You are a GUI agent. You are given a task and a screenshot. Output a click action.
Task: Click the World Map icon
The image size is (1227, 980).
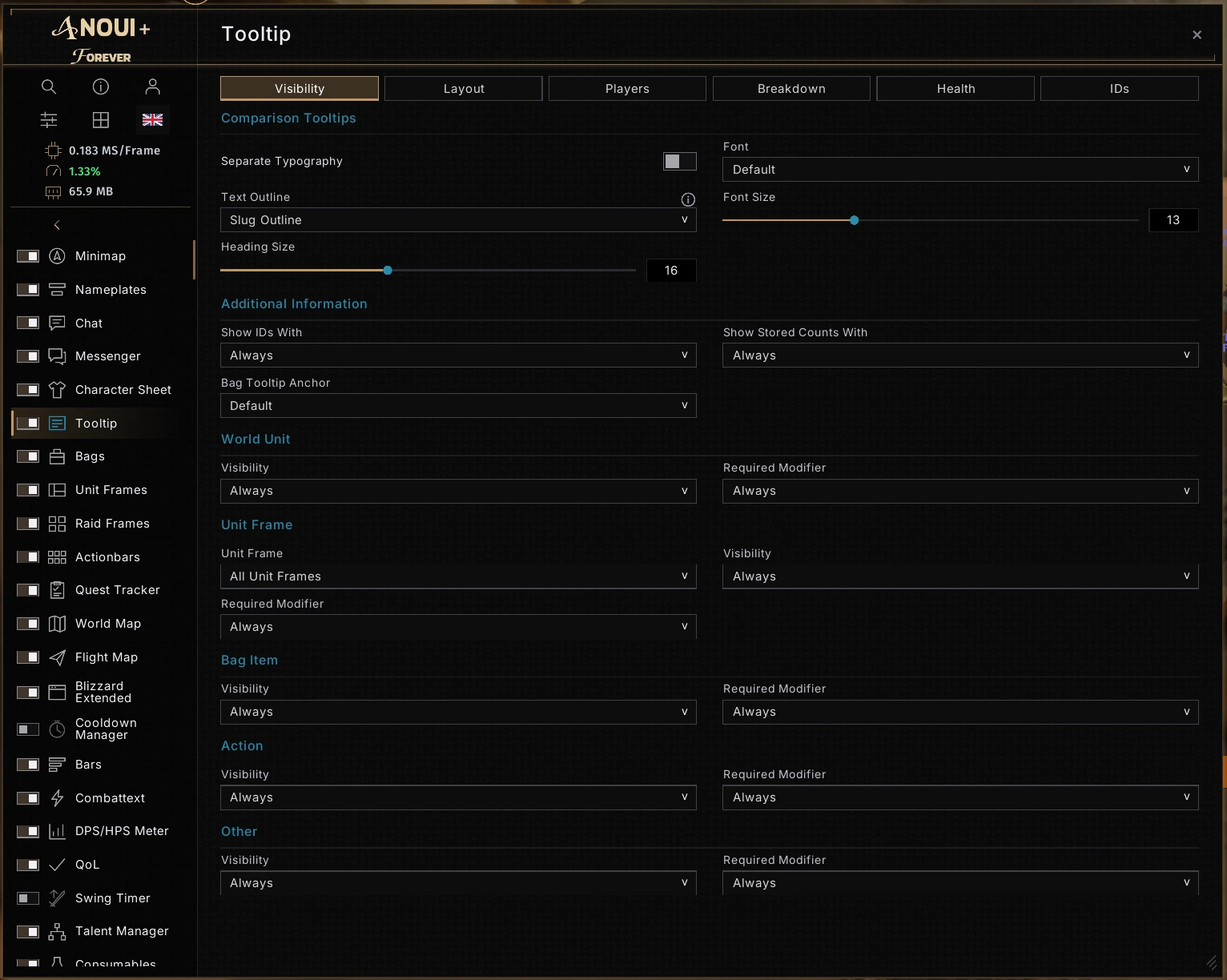click(x=57, y=624)
